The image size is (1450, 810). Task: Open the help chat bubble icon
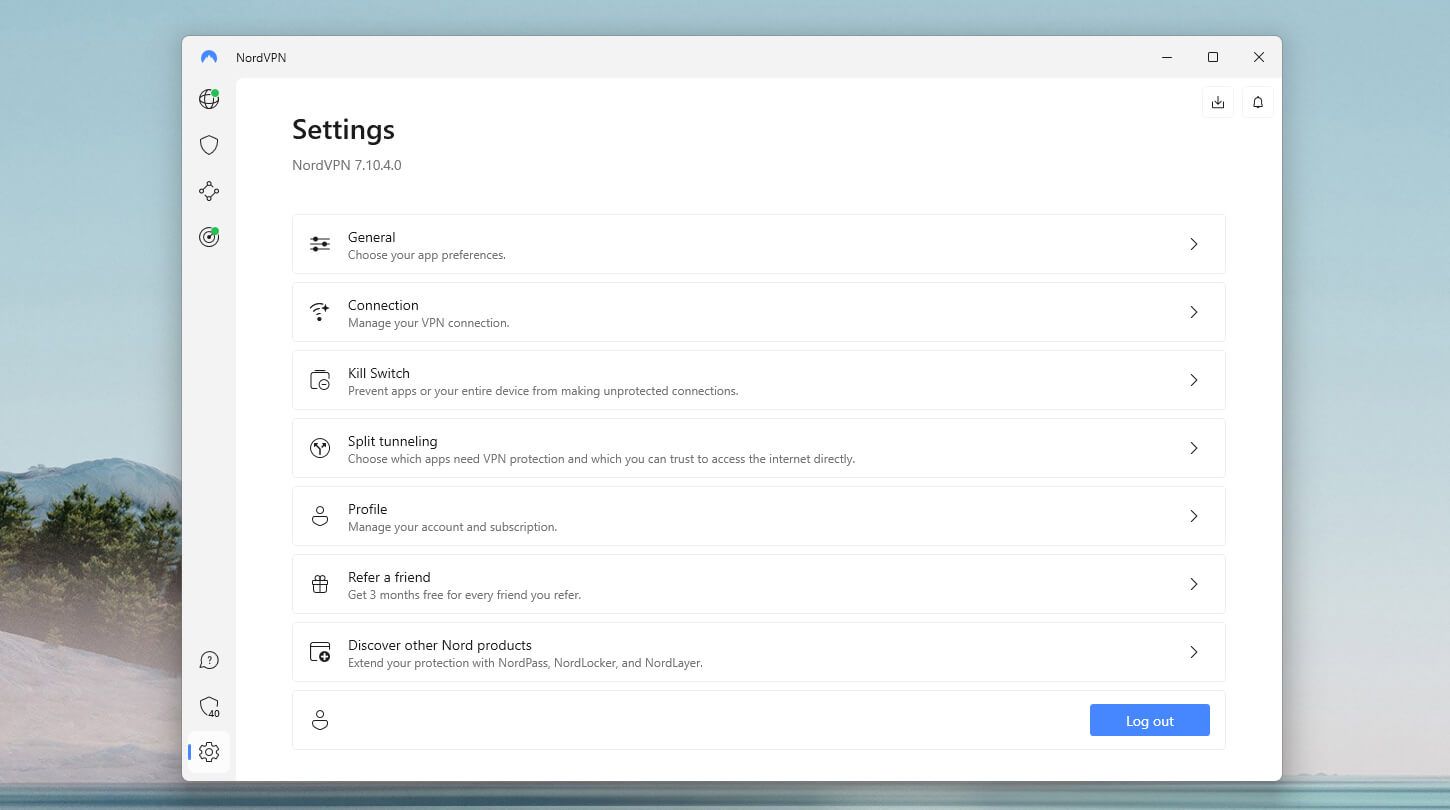[209, 660]
